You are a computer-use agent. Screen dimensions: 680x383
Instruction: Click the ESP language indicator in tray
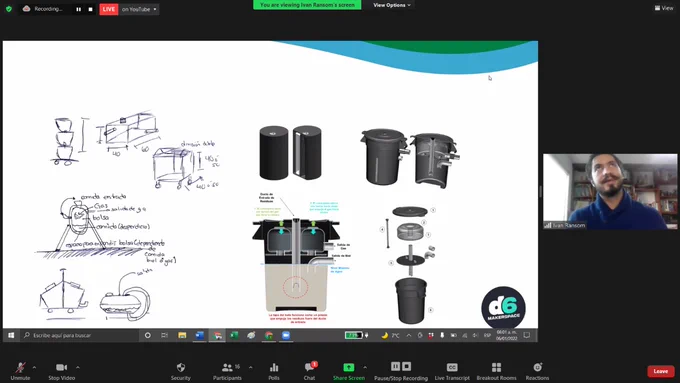tap(487, 335)
